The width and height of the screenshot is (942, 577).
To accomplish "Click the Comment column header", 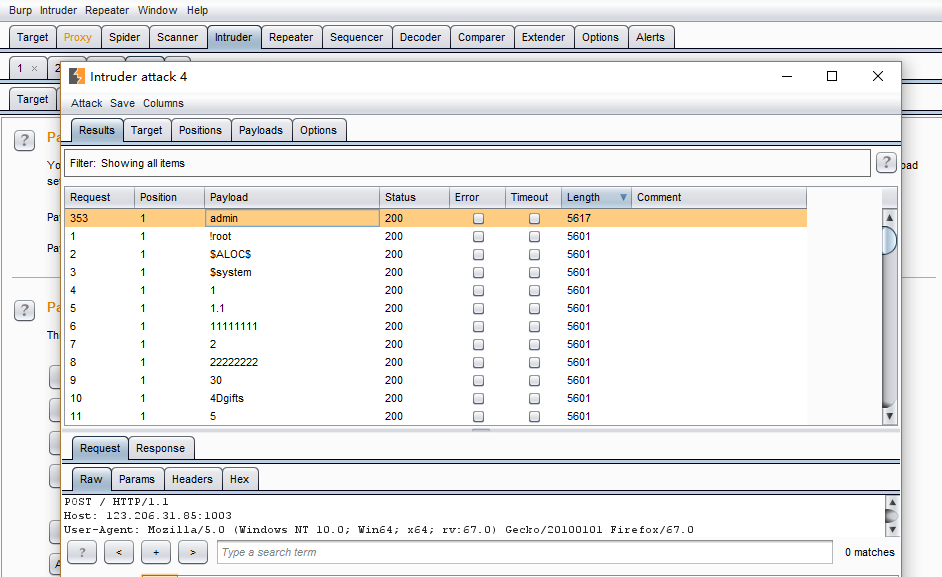I will click(x=719, y=197).
